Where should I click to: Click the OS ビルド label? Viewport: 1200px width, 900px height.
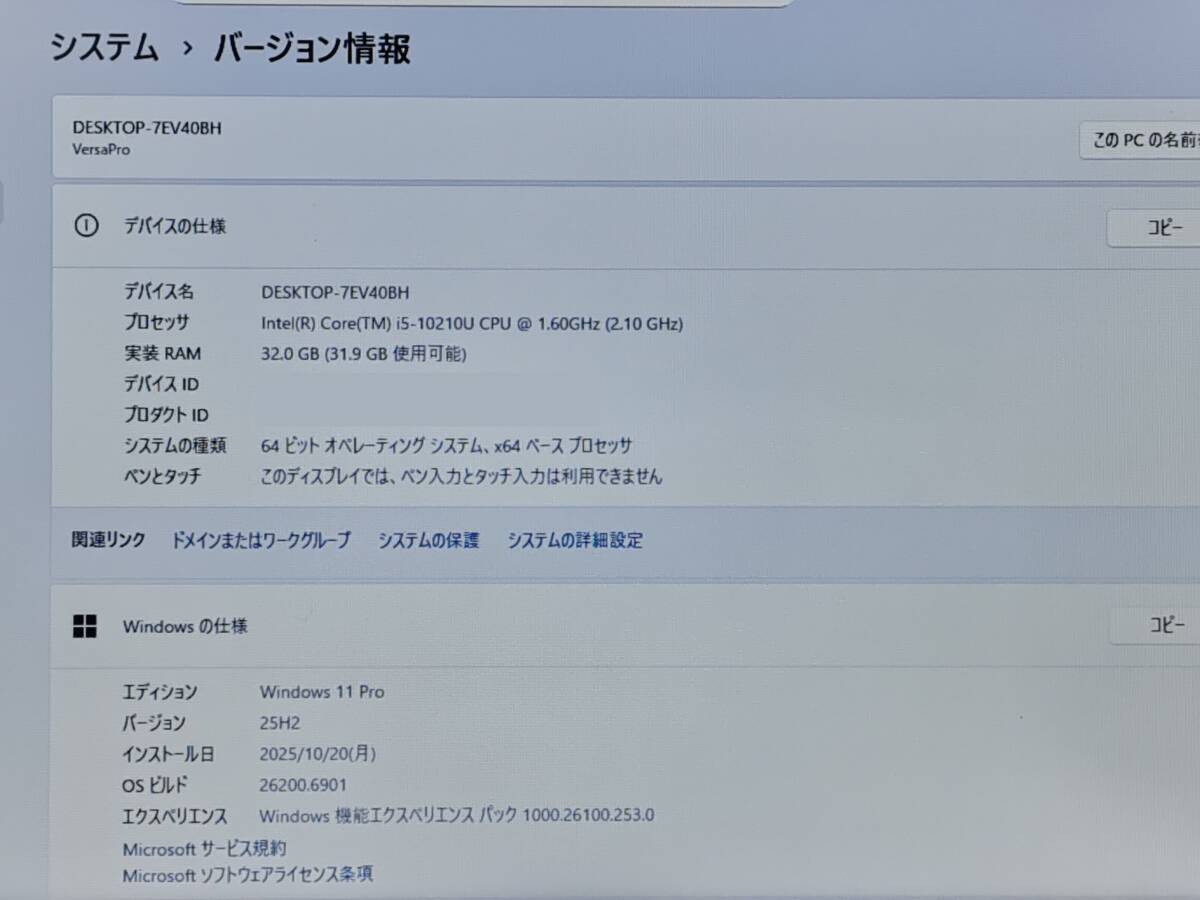point(155,785)
